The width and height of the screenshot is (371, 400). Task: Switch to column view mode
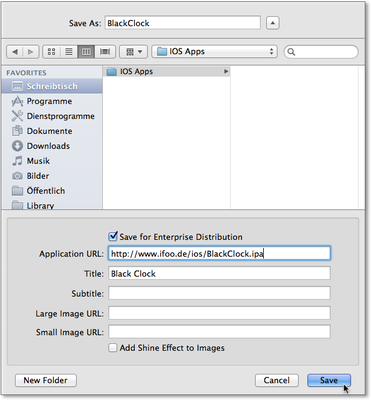[x=86, y=52]
